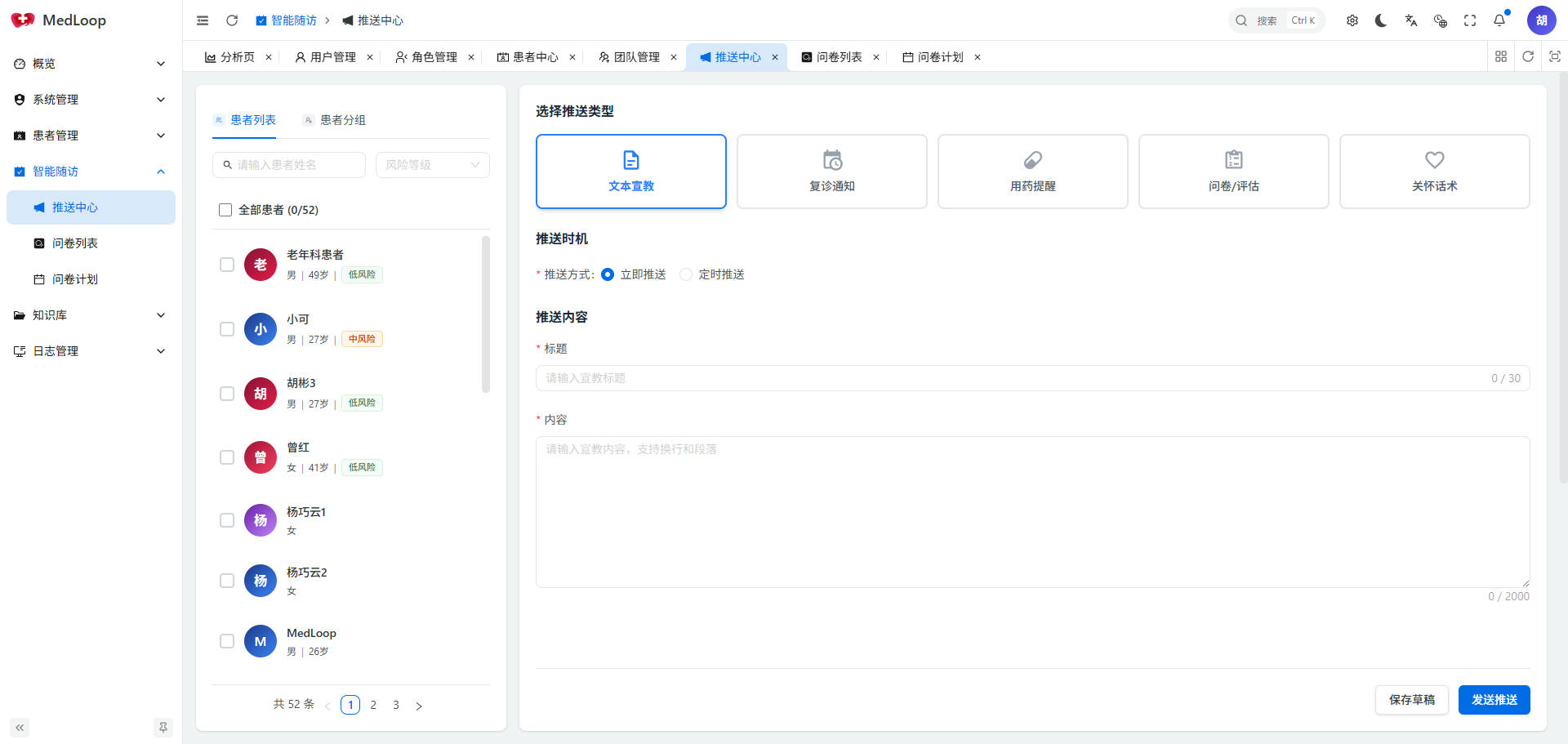Image resolution: width=1568 pixels, height=744 pixels.
Task: Switch to 患者分组 tab
Action: pos(335,120)
